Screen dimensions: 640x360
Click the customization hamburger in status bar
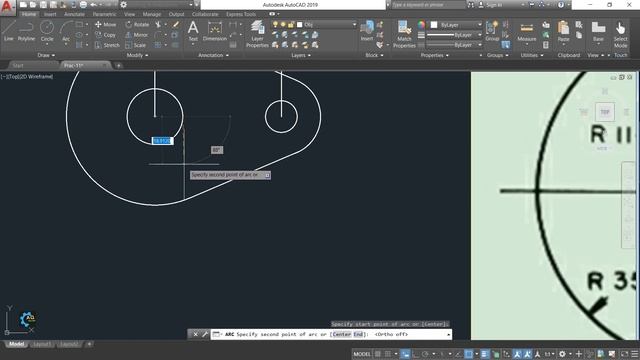(x=635, y=354)
